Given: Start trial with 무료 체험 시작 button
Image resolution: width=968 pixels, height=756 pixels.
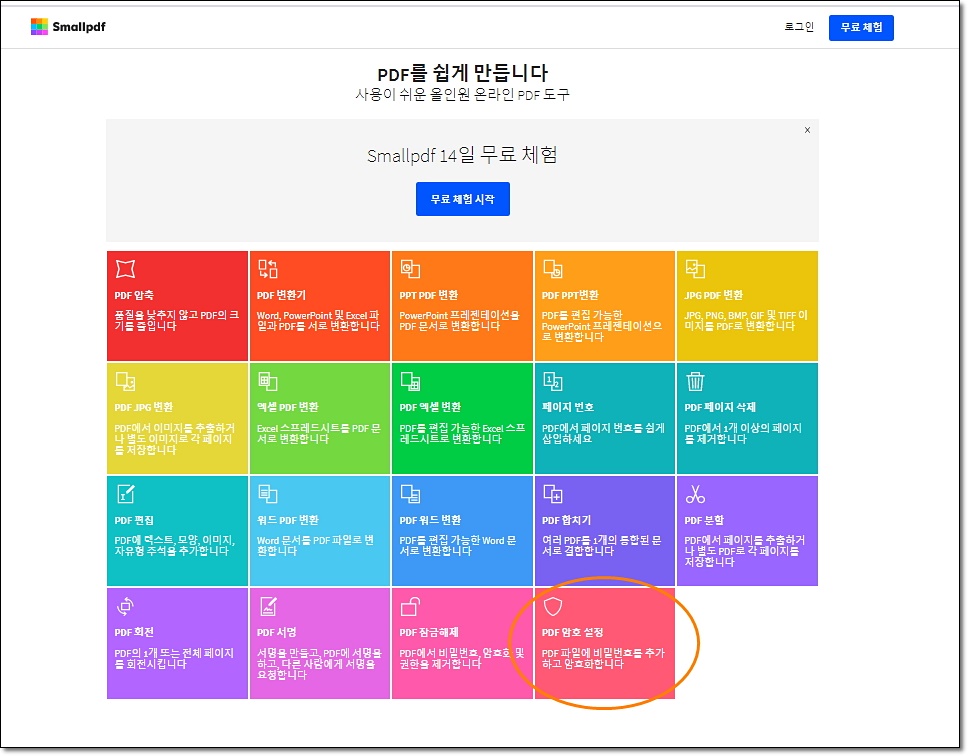Looking at the screenshot, I should point(462,199).
